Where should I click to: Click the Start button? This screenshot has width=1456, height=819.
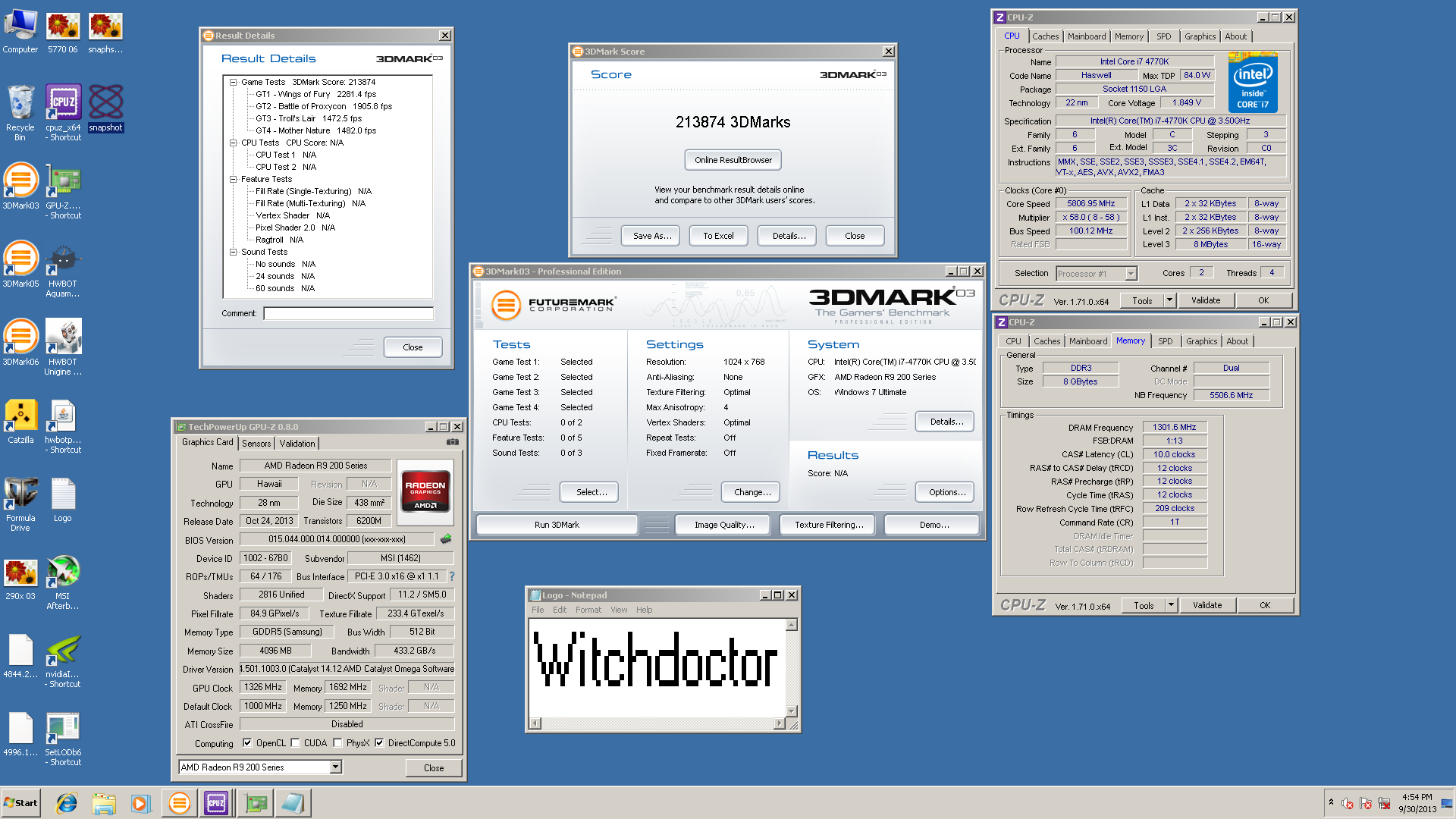click(20, 803)
